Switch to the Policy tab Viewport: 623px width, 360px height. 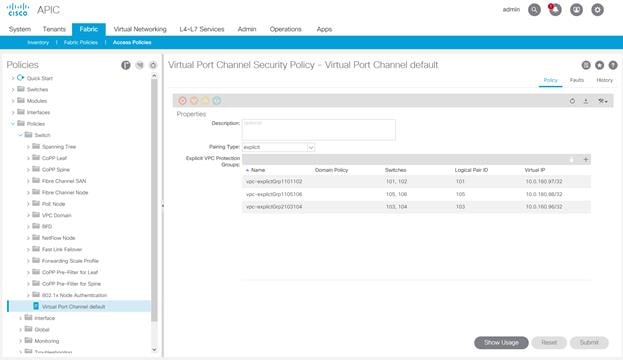pos(550,80)
